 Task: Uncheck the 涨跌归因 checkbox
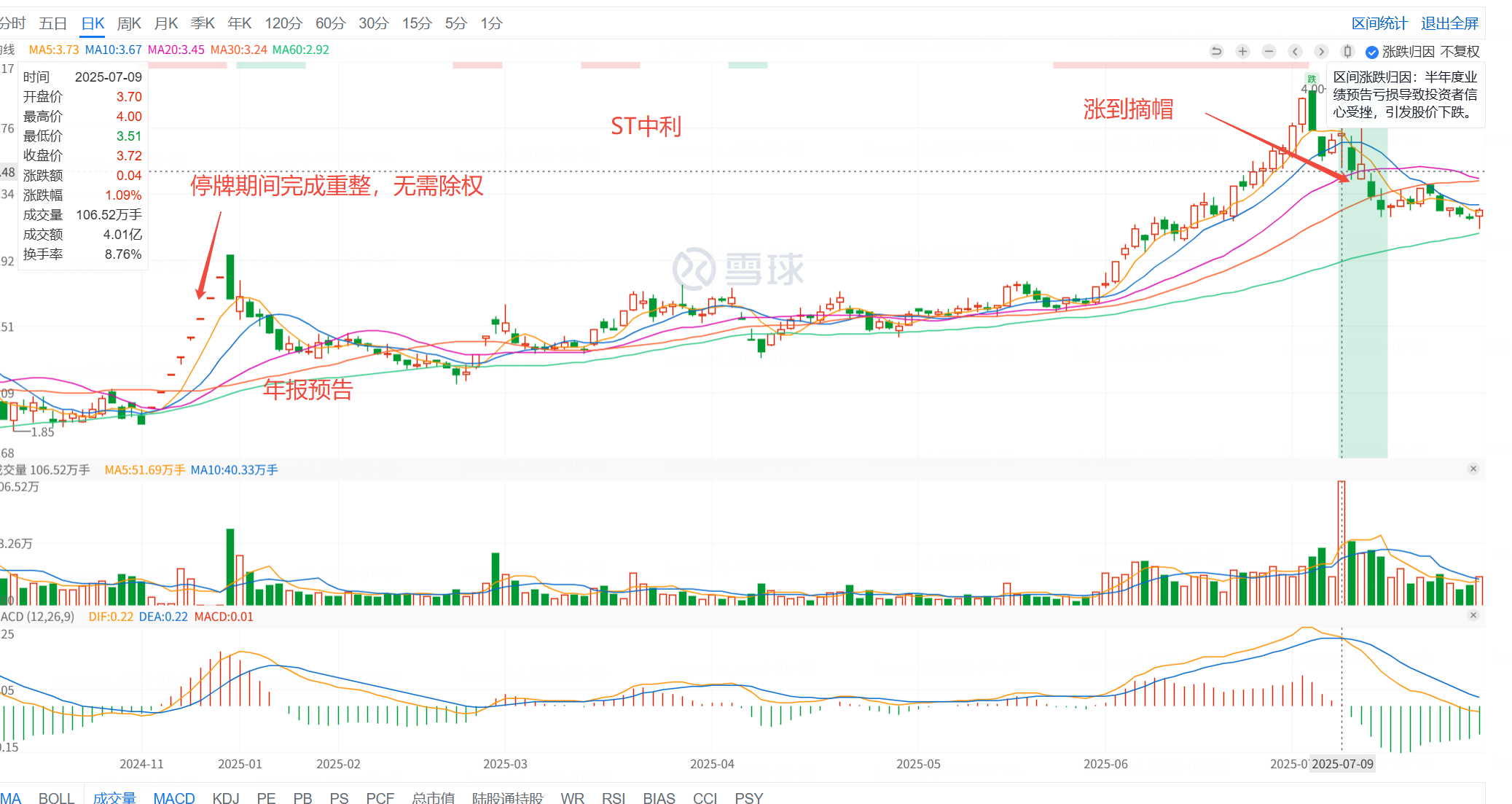(1371, 52)
